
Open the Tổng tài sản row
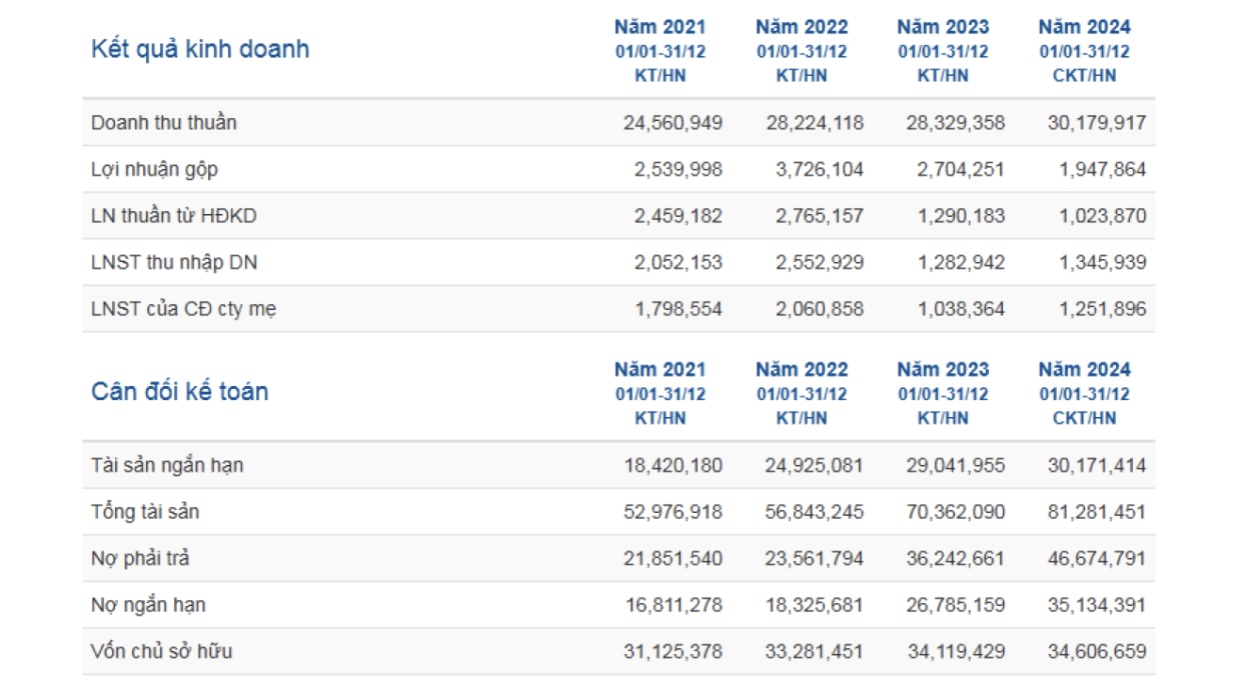pyautogui.click(x=145, y=512)
